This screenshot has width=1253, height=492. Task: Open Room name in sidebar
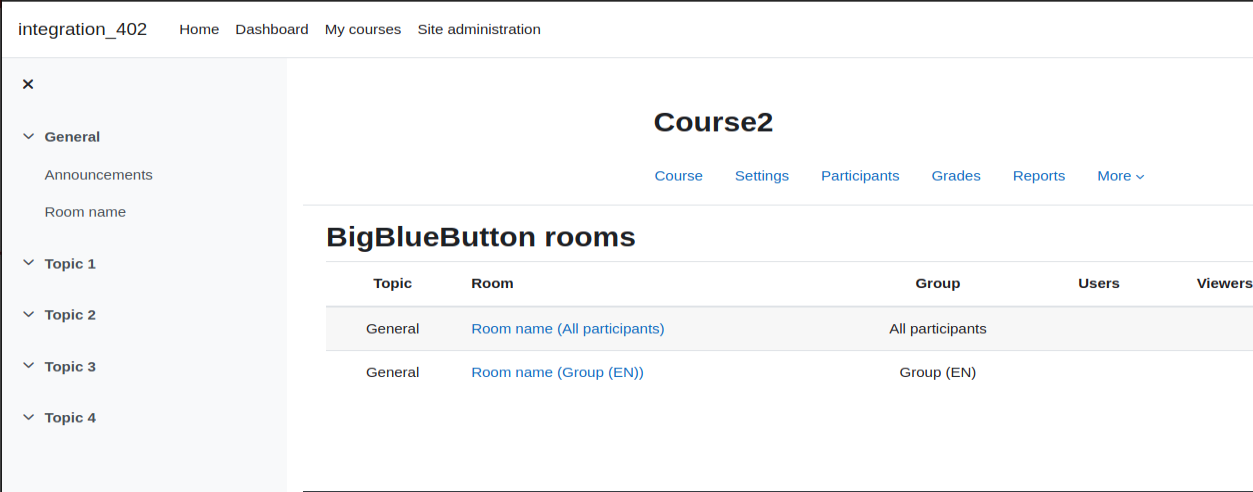[x=85, y=212]
